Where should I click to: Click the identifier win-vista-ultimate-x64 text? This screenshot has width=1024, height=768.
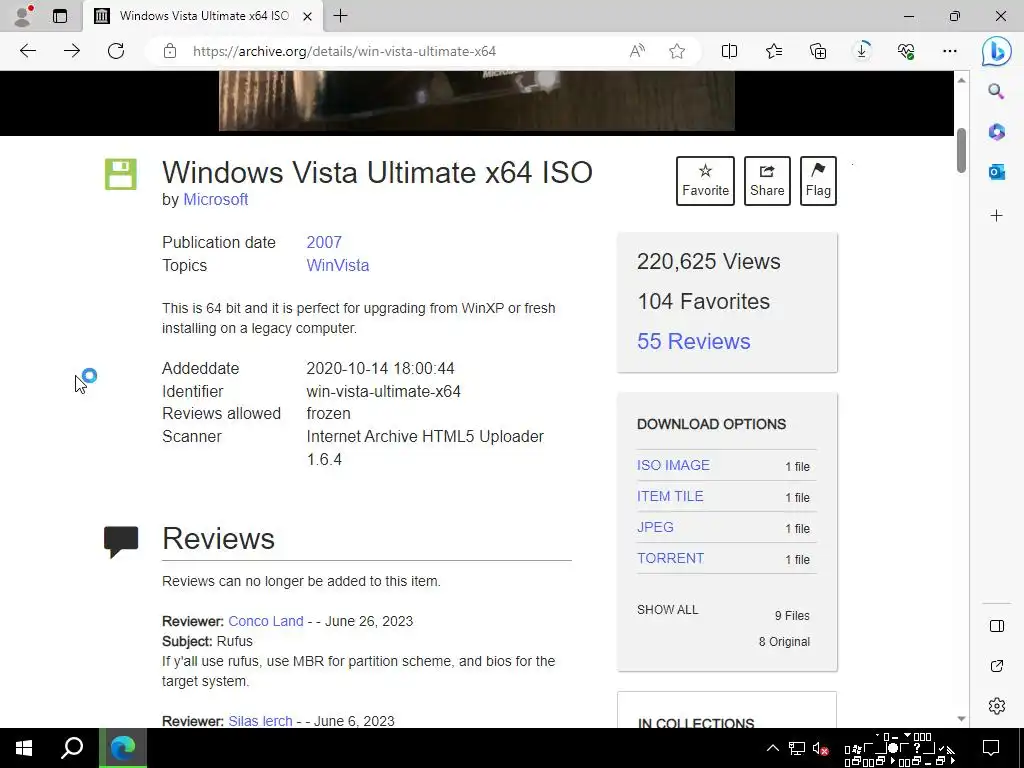pyautogui.click(x=383, y=391)
